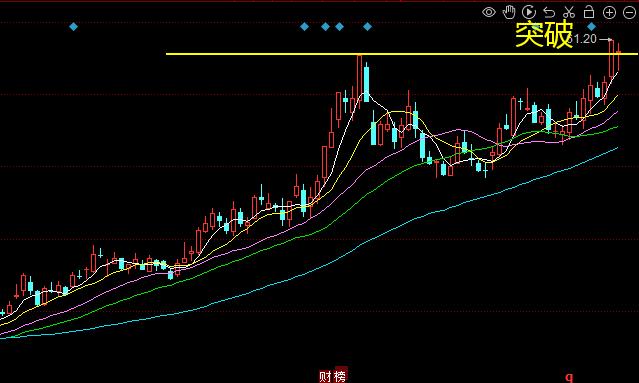Undo last drawing with curved arrow icon
The height and width of the screenshot is (383, 639).
[x=549, y=13]
